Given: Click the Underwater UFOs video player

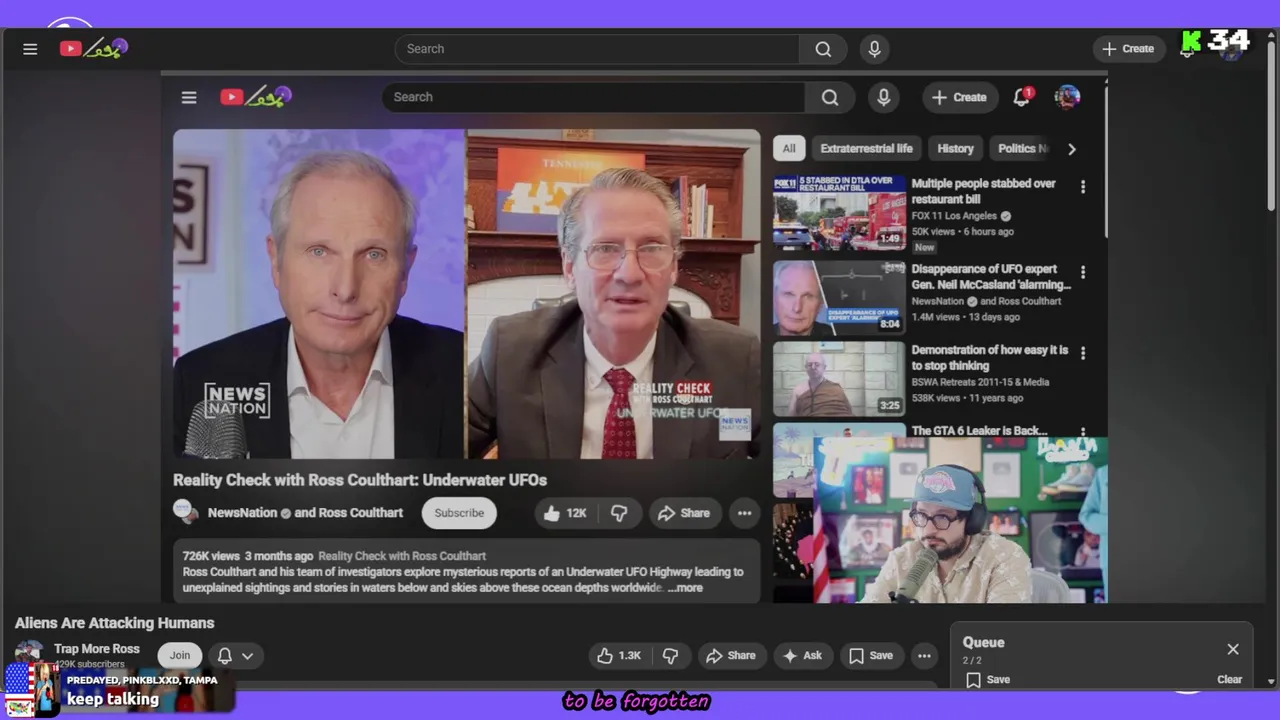Looking at the screenshot, I should pos(466,294).
